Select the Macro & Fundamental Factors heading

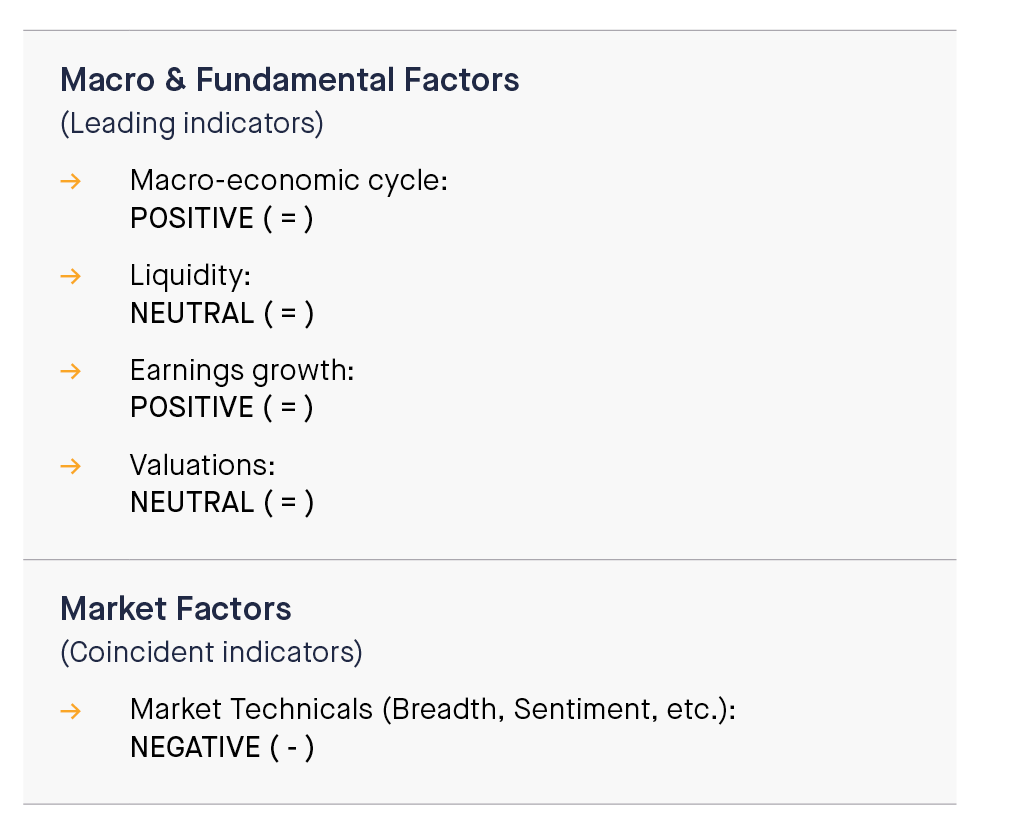pos(290,80)
